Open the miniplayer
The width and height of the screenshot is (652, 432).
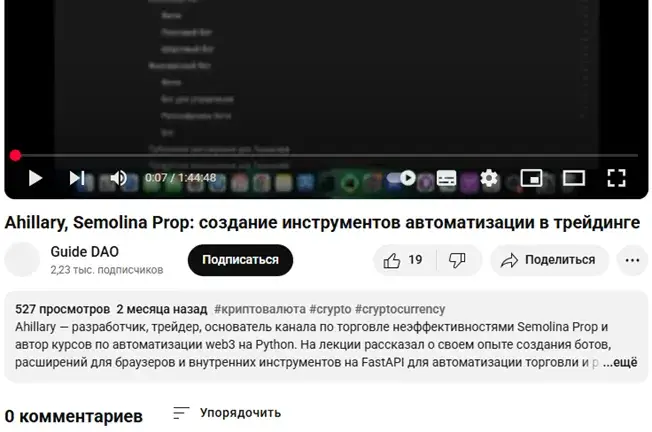pos(531,178)
